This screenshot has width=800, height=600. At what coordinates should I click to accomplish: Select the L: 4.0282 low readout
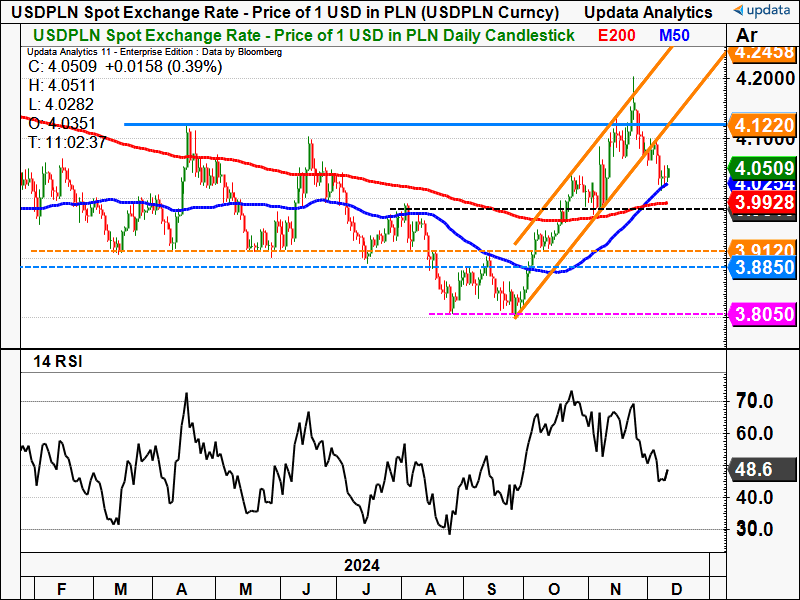(61, 104)
